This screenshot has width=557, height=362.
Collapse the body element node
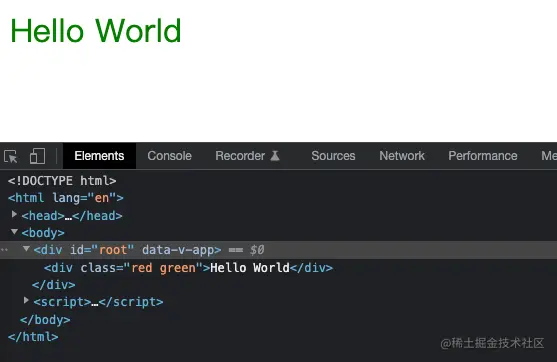(x=14, y=232)
